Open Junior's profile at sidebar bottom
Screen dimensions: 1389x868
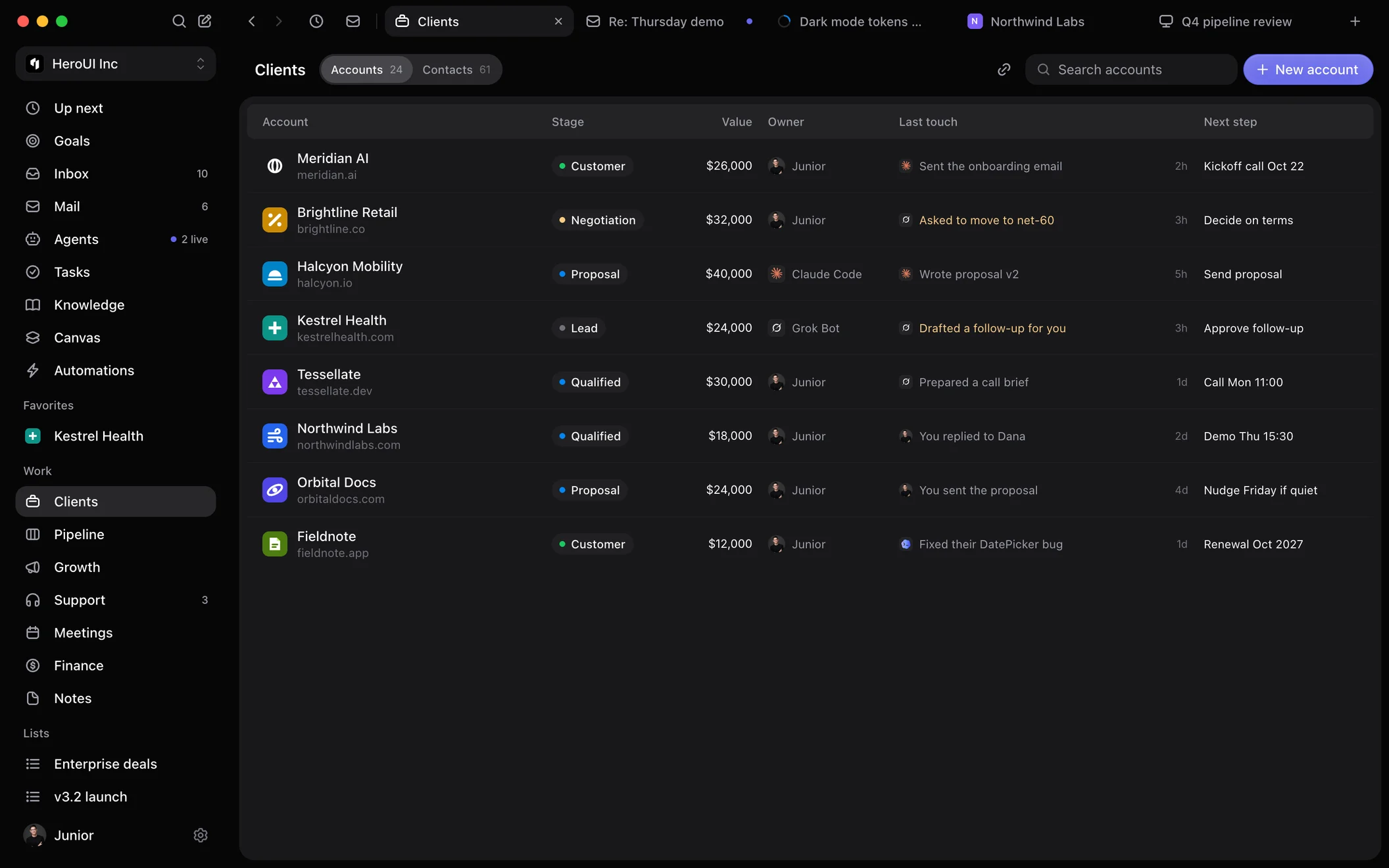click(x=59, y=835)
